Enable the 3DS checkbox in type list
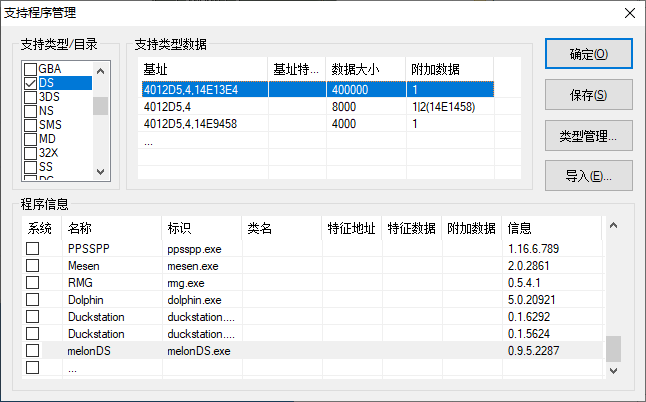 [31, 97]
